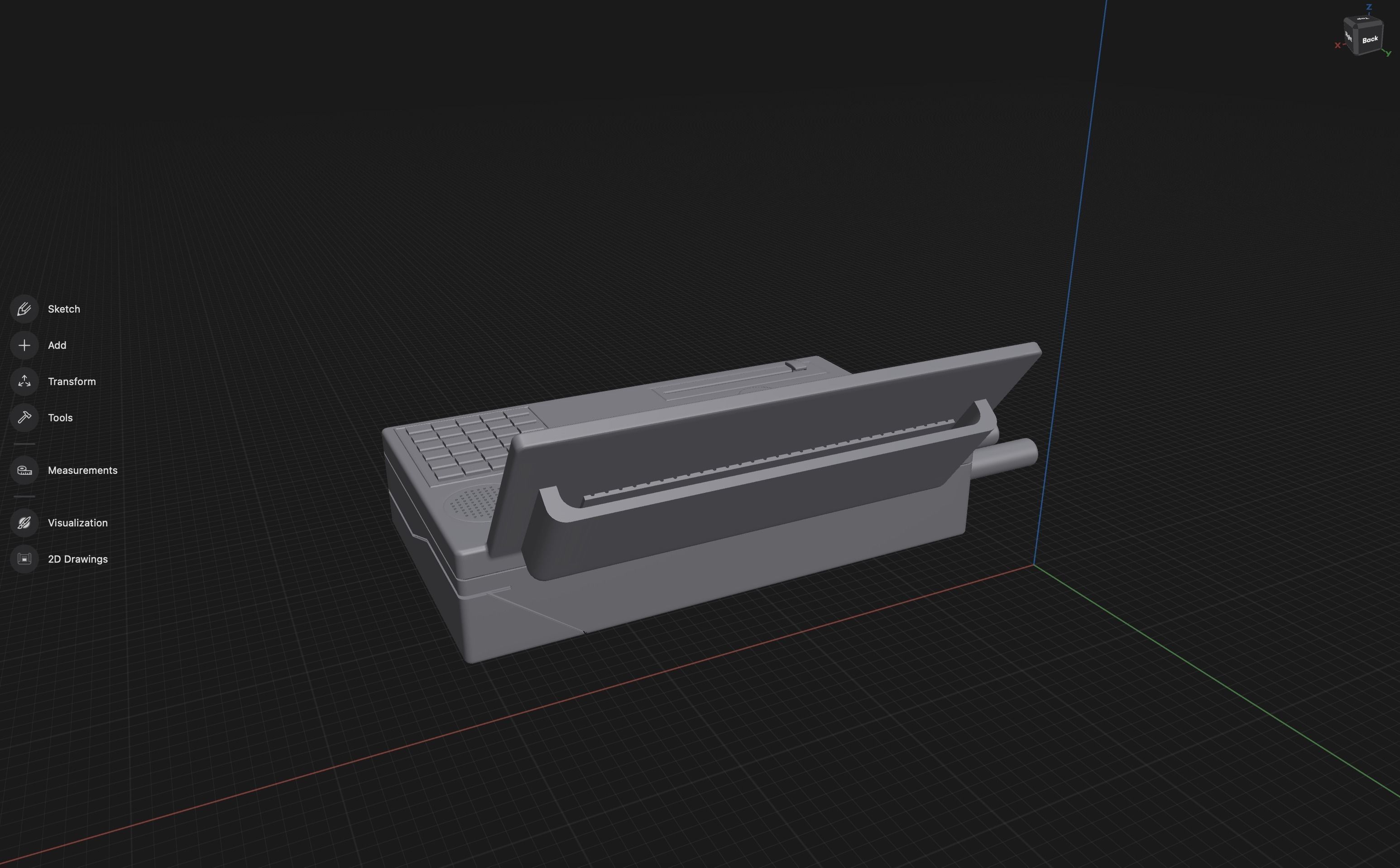Screen dimensions: 1400x868
Task: Select the Transform tool icon
Action: pos(24,381)
